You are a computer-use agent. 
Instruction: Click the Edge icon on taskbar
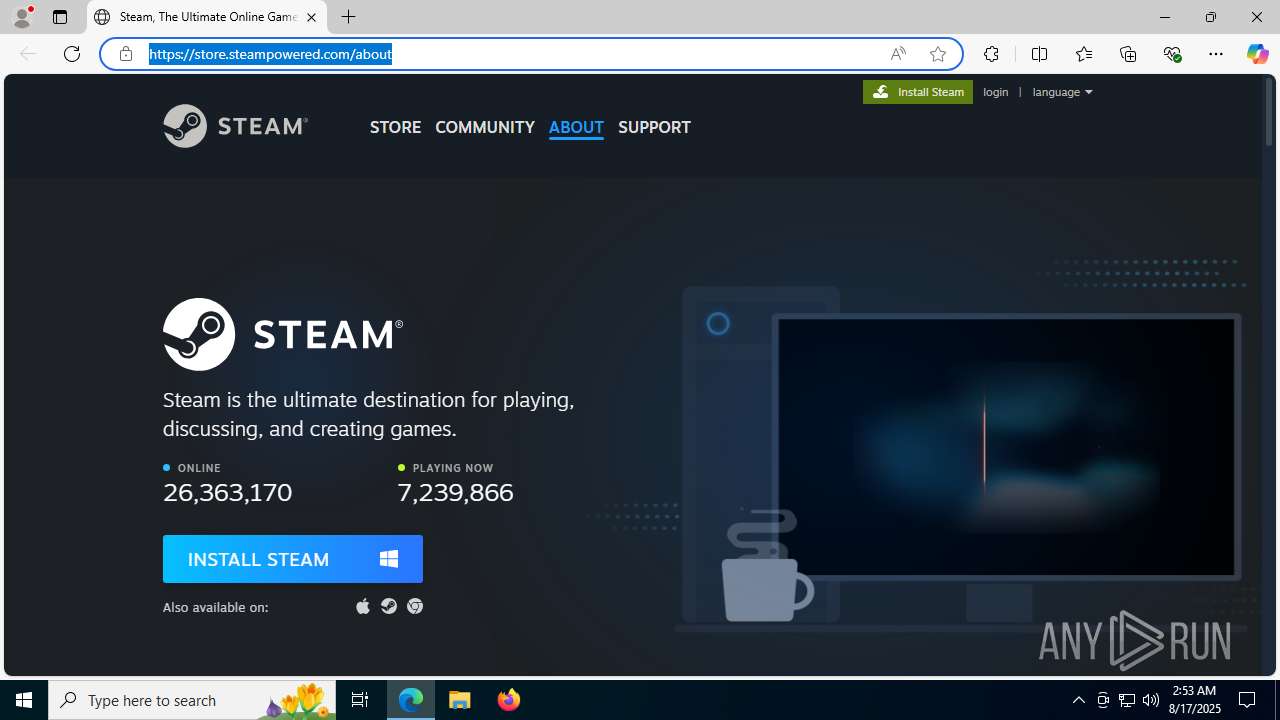point(411,700)
